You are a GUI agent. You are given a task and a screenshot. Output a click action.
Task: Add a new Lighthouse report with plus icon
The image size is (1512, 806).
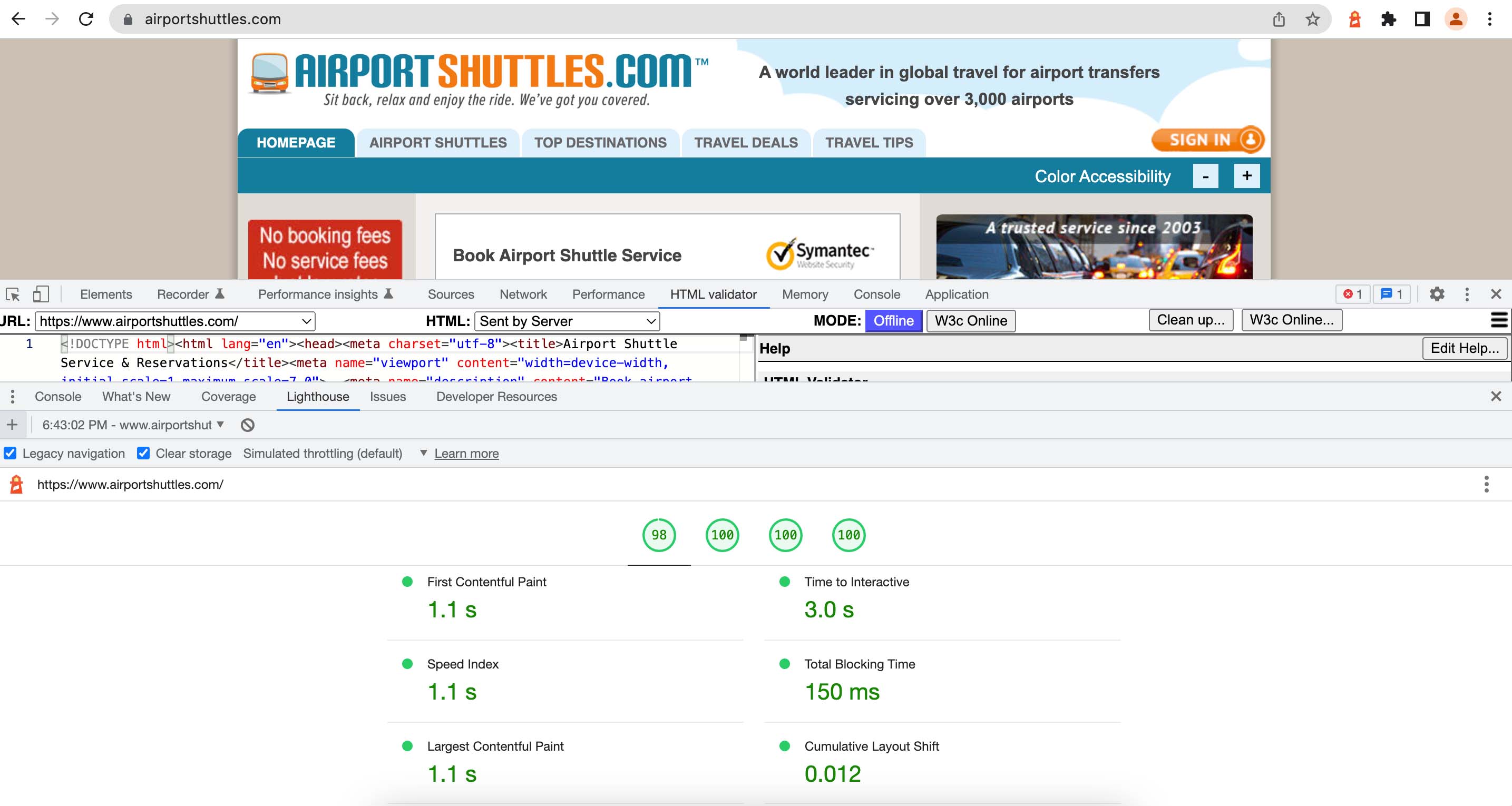point(12,425)
